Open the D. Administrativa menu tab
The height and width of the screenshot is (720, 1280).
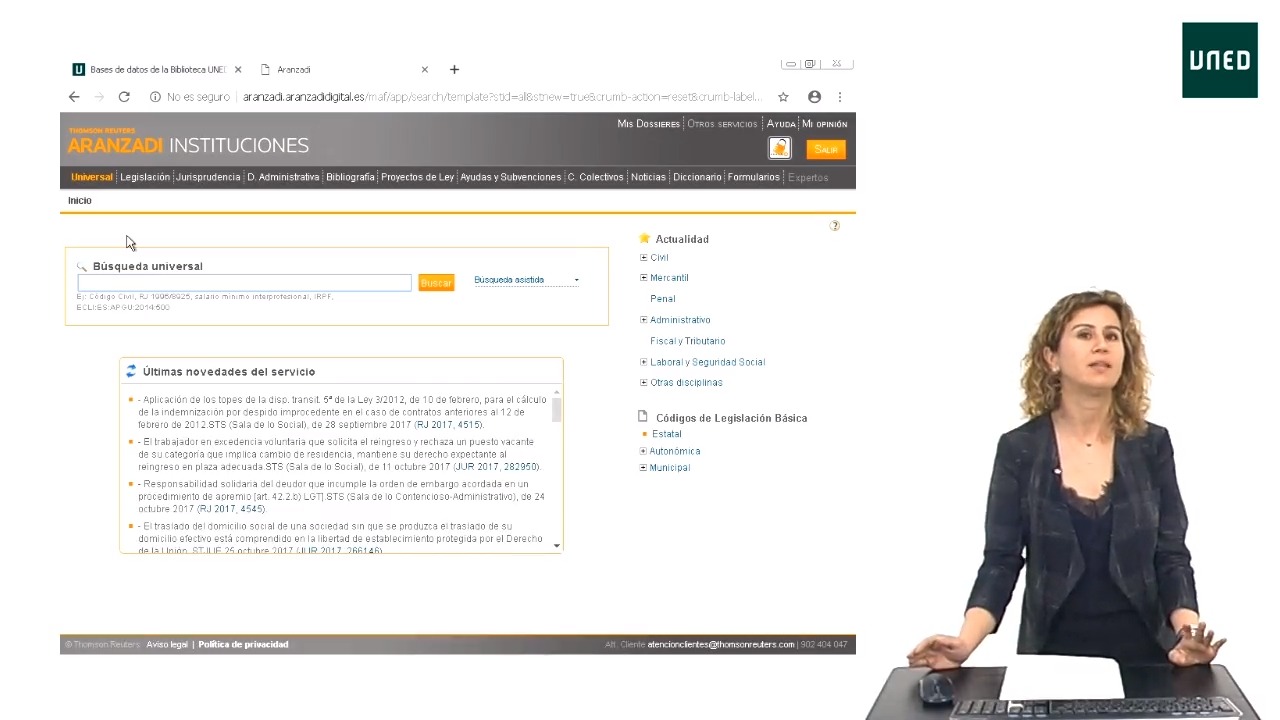283,177
